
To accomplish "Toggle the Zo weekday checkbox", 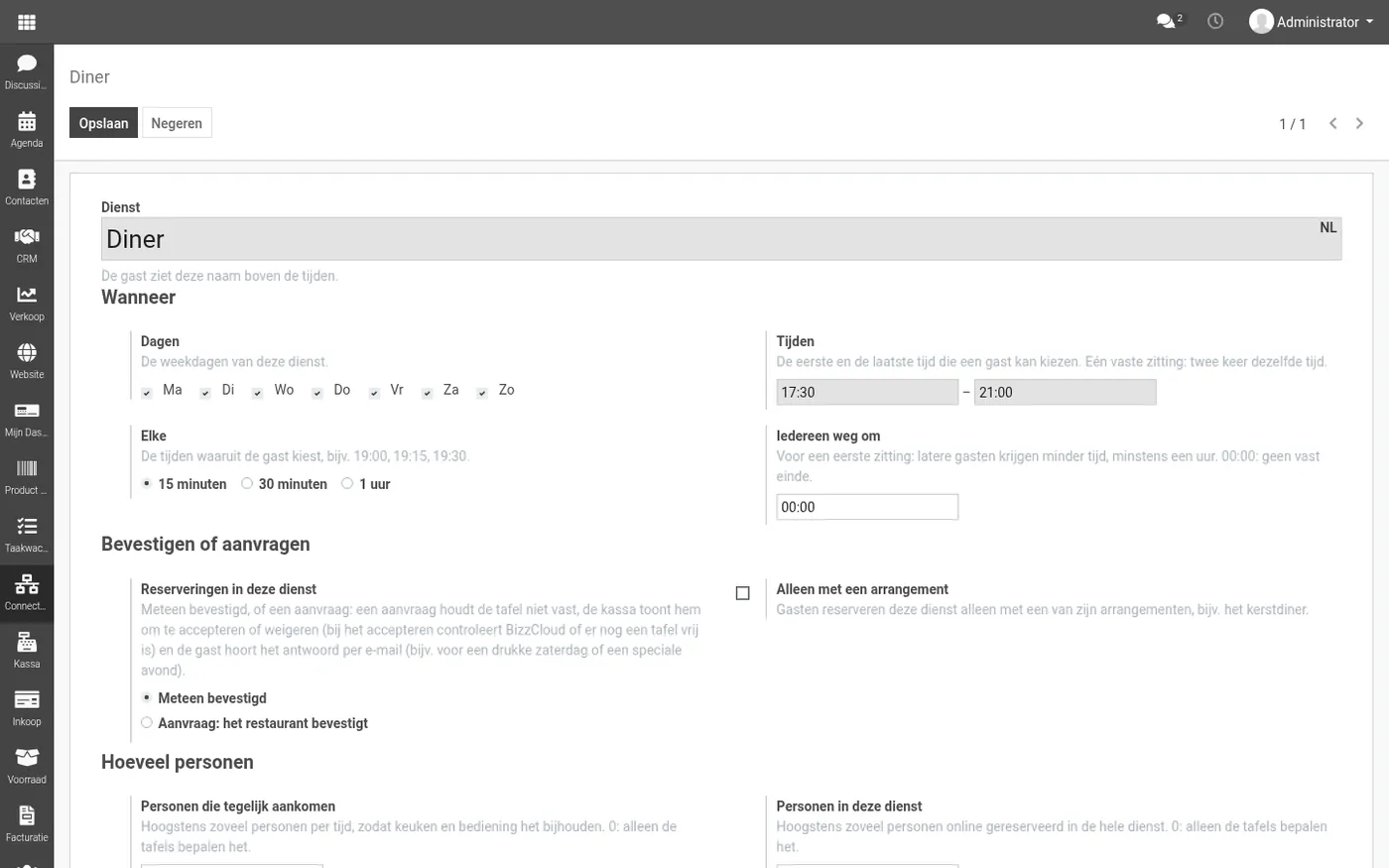I will tap(482, 393).
